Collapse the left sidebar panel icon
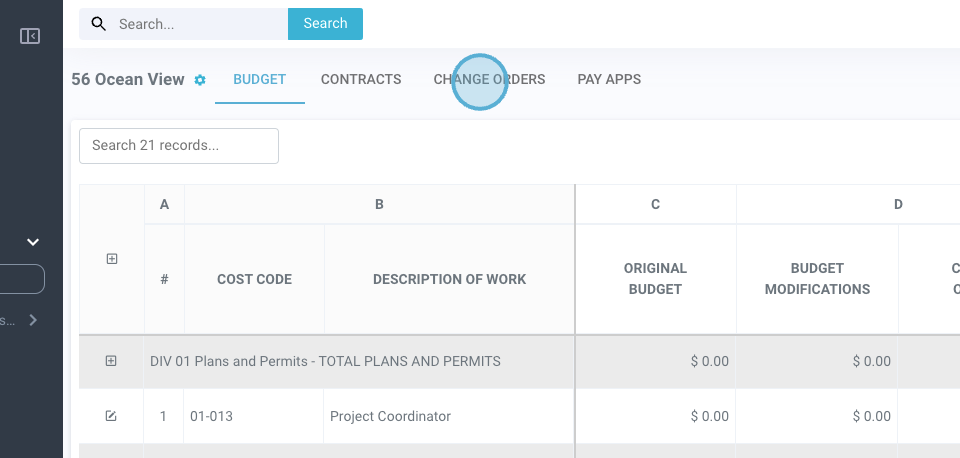This screenshot has width=960, height=458. click(x=30, y=36)
